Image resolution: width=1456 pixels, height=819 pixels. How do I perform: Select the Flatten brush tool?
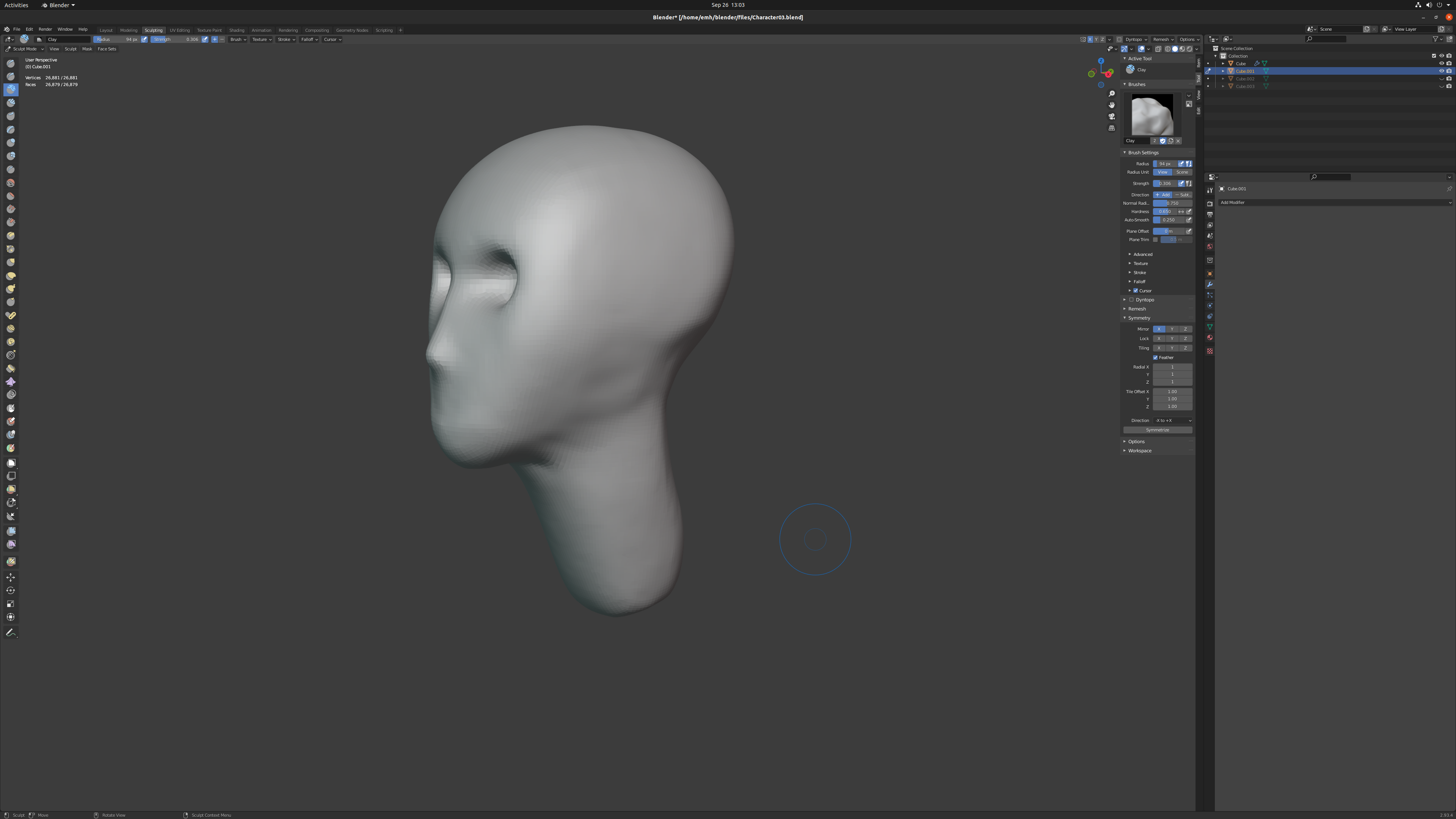coord(11,196)
